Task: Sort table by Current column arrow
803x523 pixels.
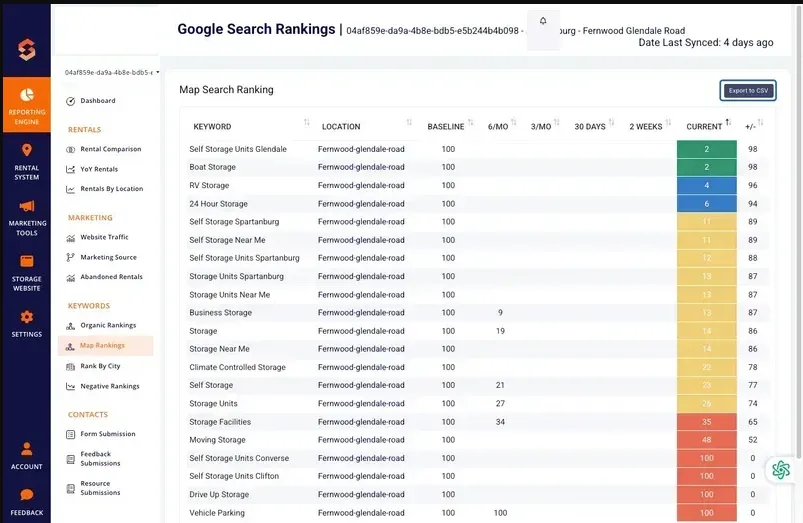Action: coord(728,122)
